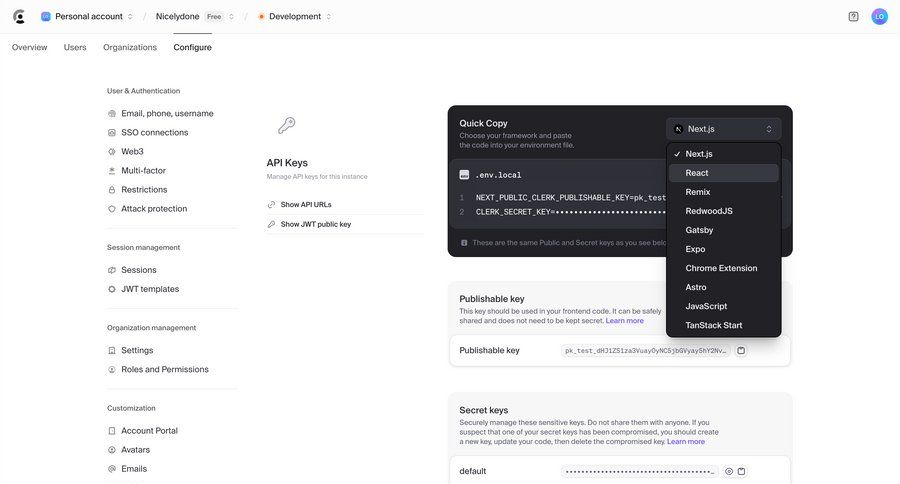900x484 pixels.
Task: Click the large key icon above API Keys
Action: click(x=286, y=125)
